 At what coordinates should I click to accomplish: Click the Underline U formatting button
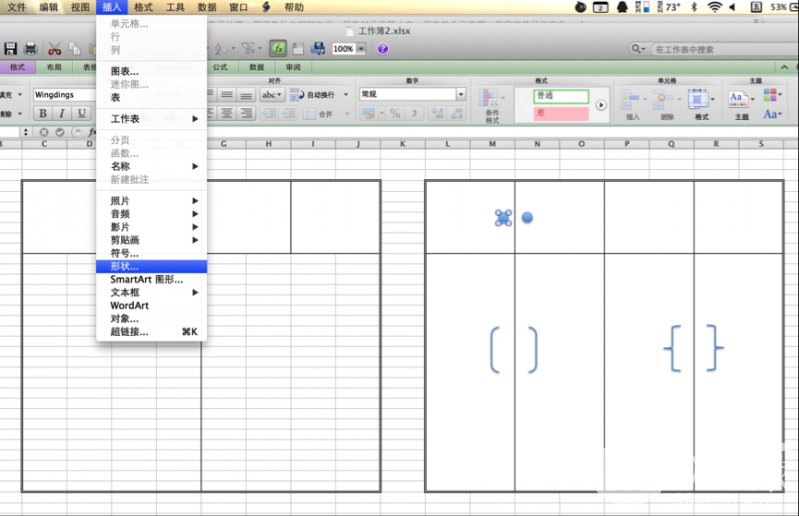click(81, 114)
